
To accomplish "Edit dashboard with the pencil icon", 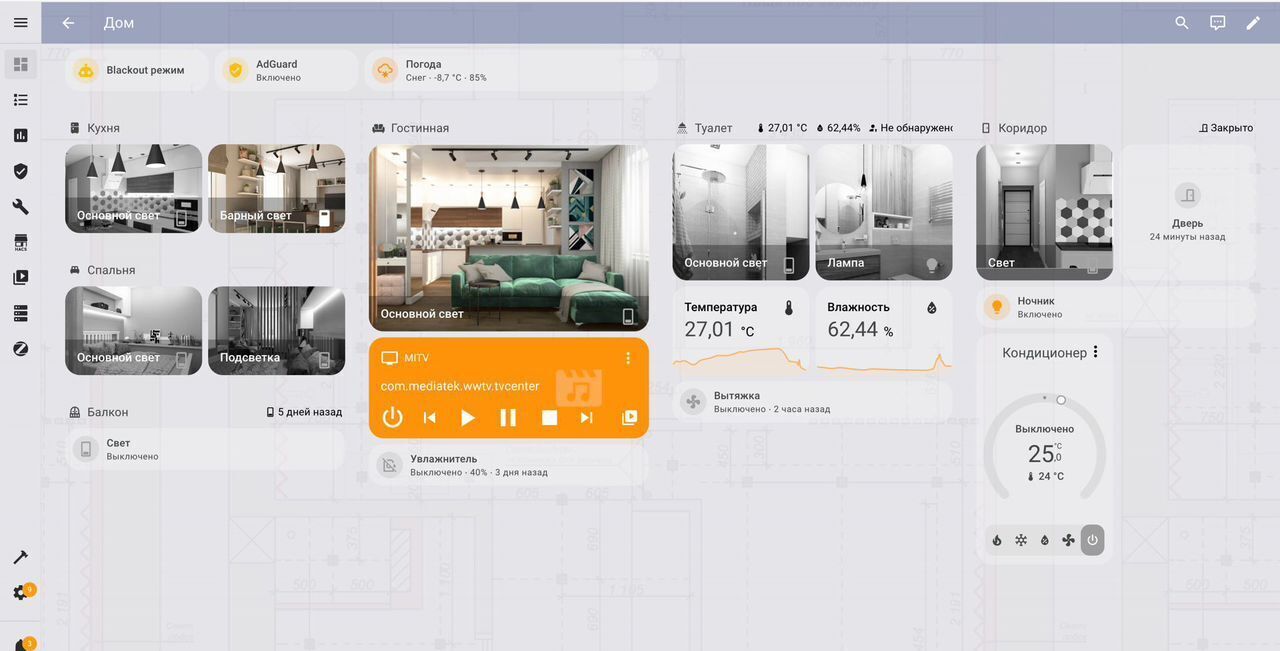I will coord(1253,23).
